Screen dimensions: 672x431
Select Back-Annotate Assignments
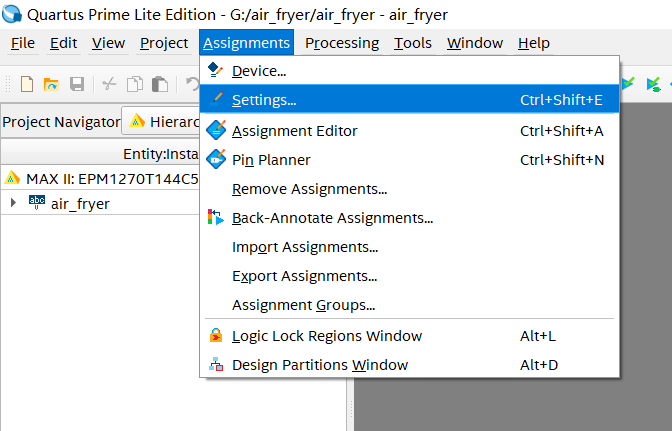332,217
